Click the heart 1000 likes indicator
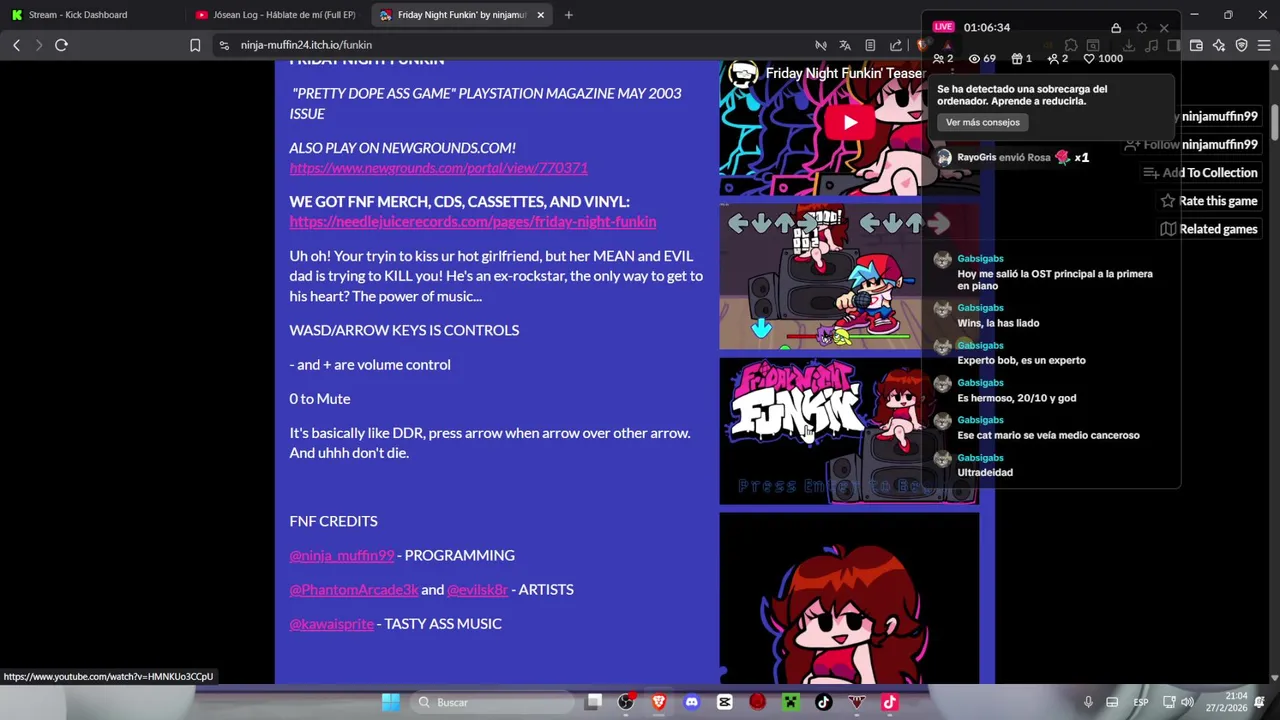The width and height of the screenshot is (1280, 720). pyautogui.click(x=1103, y=59)
